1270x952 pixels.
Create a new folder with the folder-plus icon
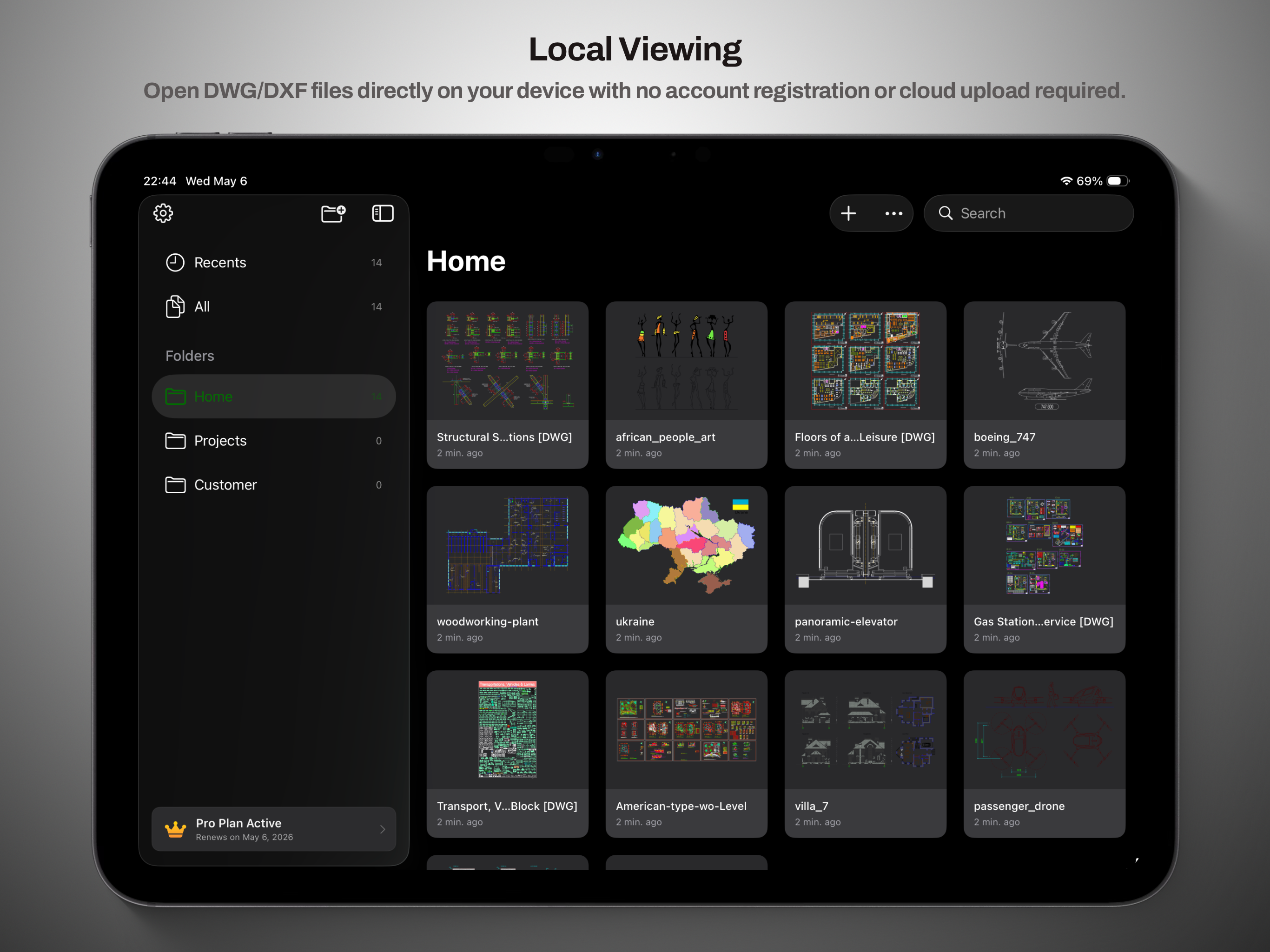tap(333, 213)
